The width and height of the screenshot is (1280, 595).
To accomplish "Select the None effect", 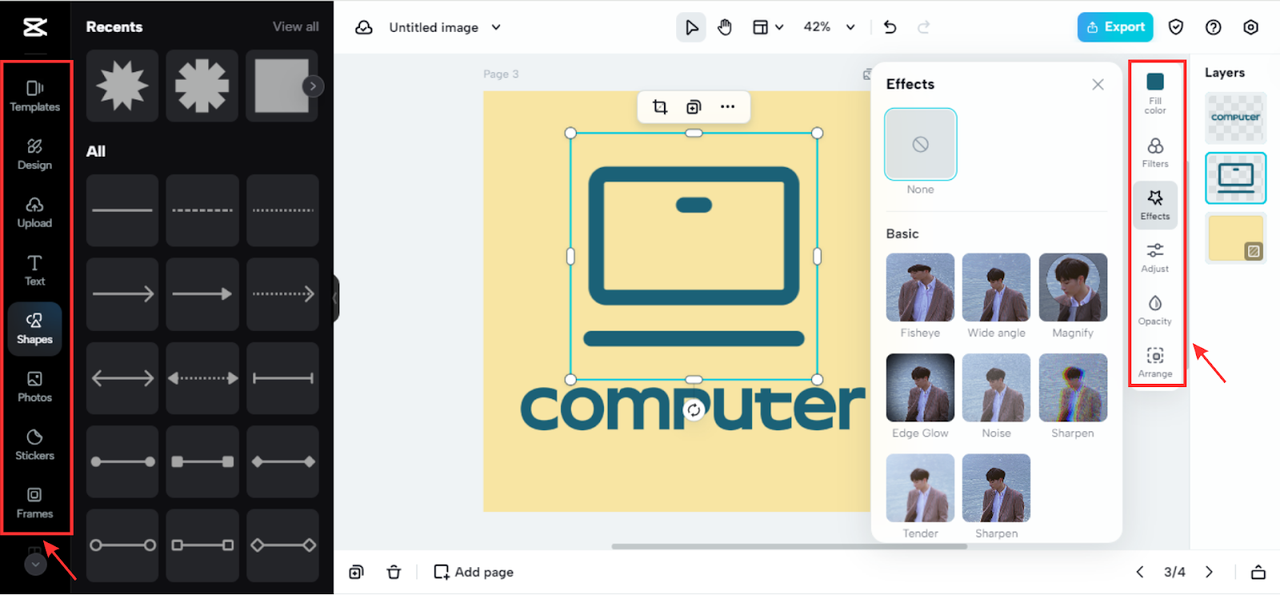I will tap(921, 144).
